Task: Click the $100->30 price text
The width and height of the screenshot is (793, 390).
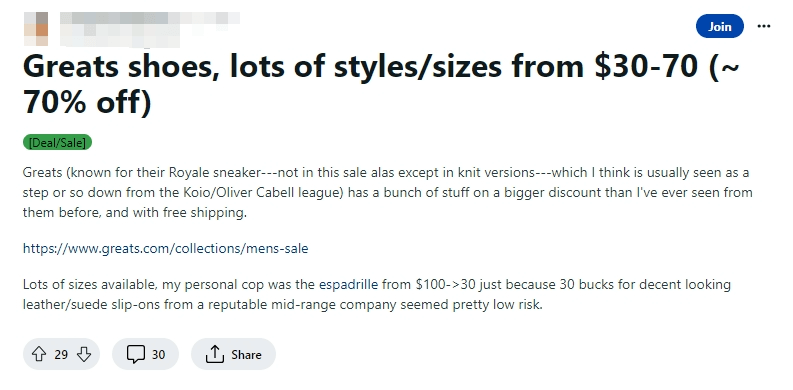Action: (446, 284)
